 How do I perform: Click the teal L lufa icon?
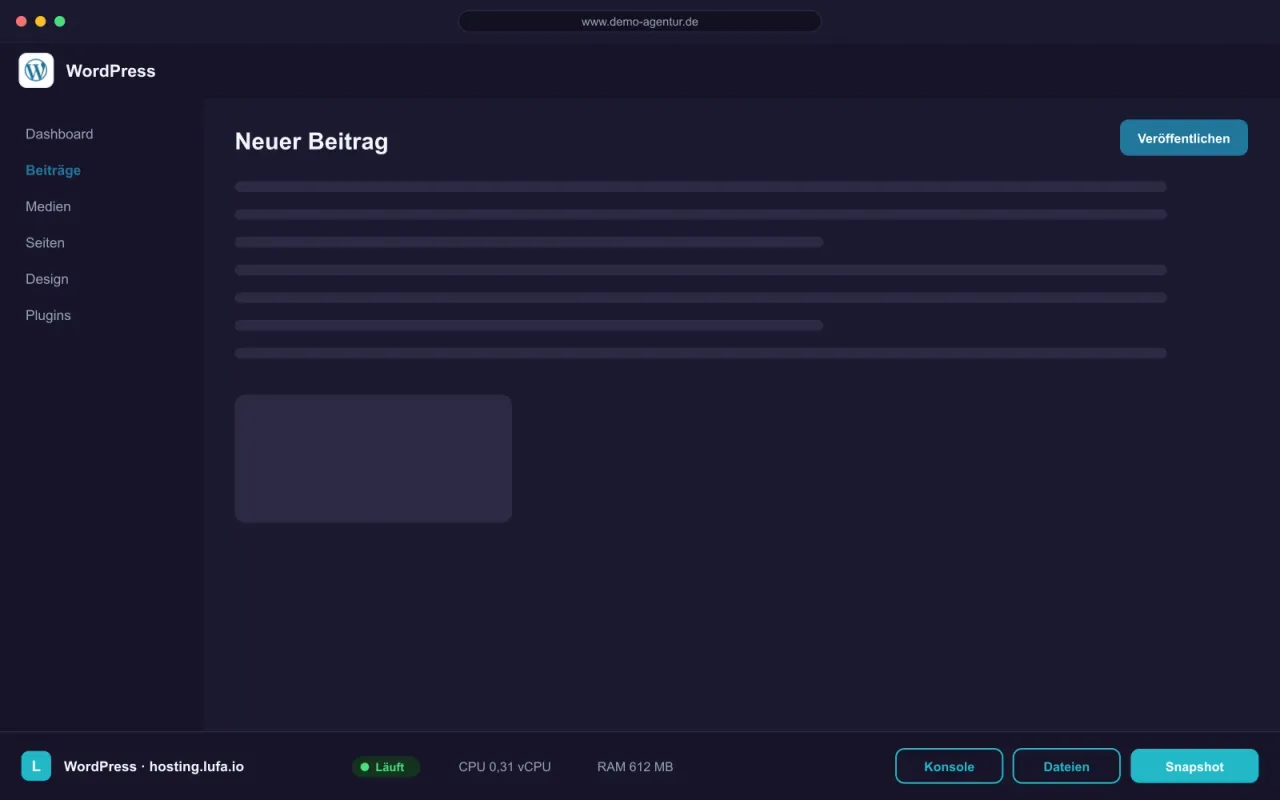point(36,766)
